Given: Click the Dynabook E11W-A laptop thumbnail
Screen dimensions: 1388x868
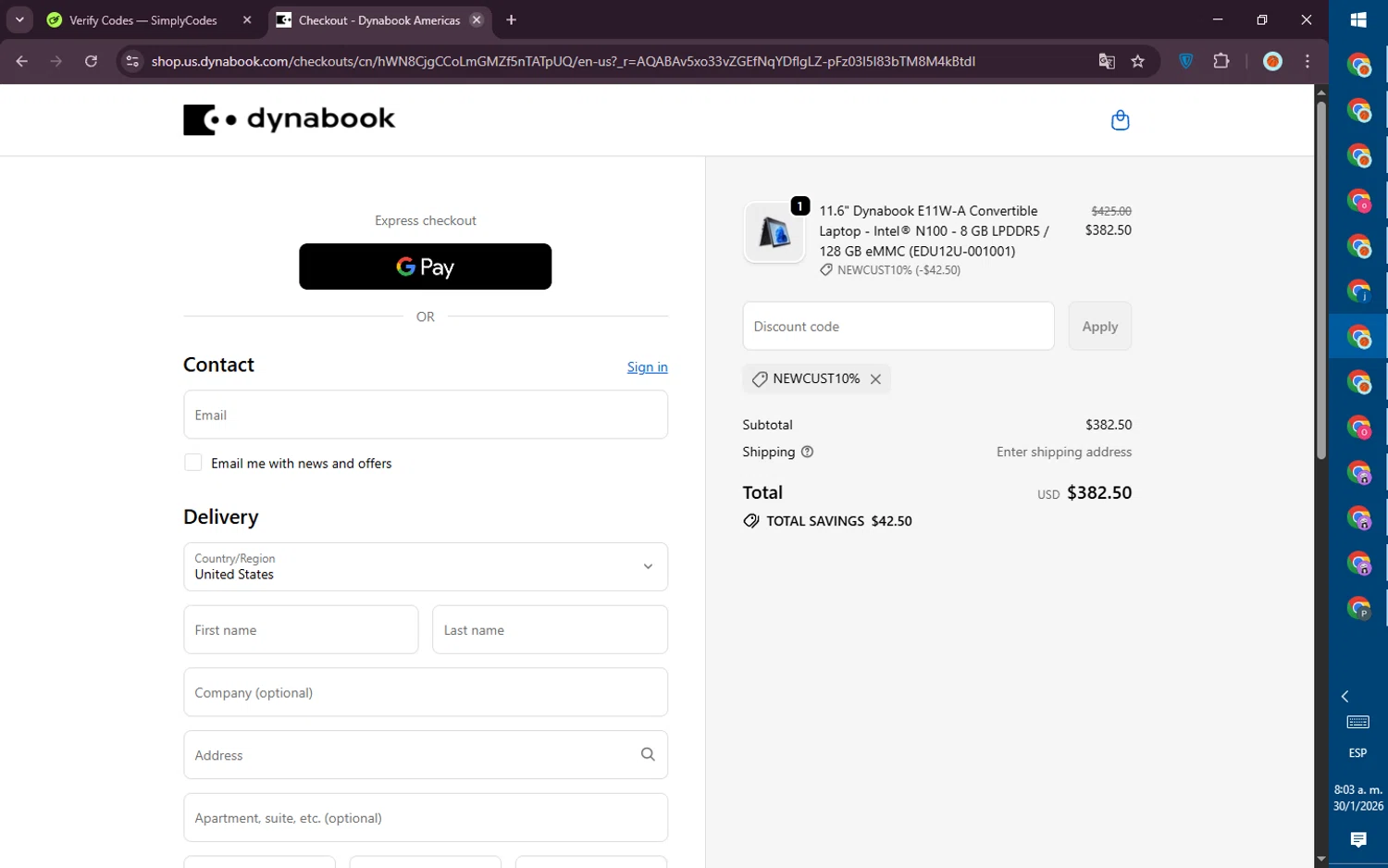Looking at the screenshot, I should pyautogui.click(x=775, y=232).
